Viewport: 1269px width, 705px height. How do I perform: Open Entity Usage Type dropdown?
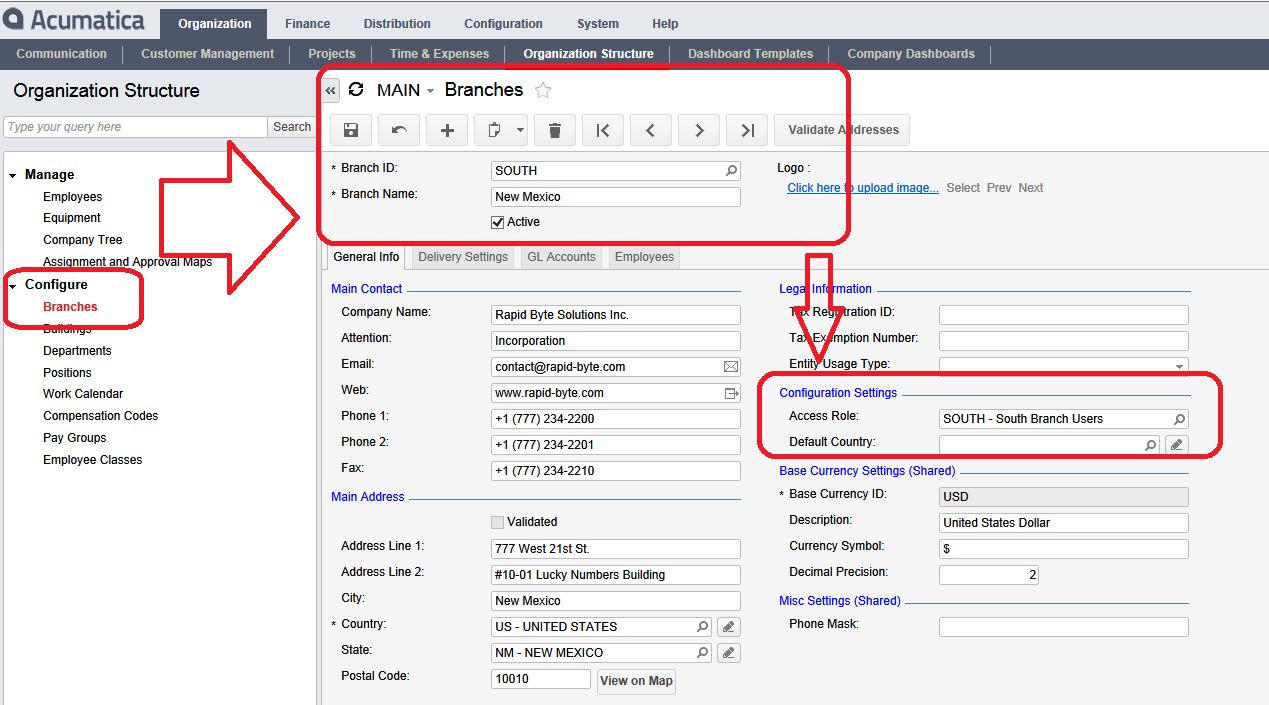(x=1181, y=367)
